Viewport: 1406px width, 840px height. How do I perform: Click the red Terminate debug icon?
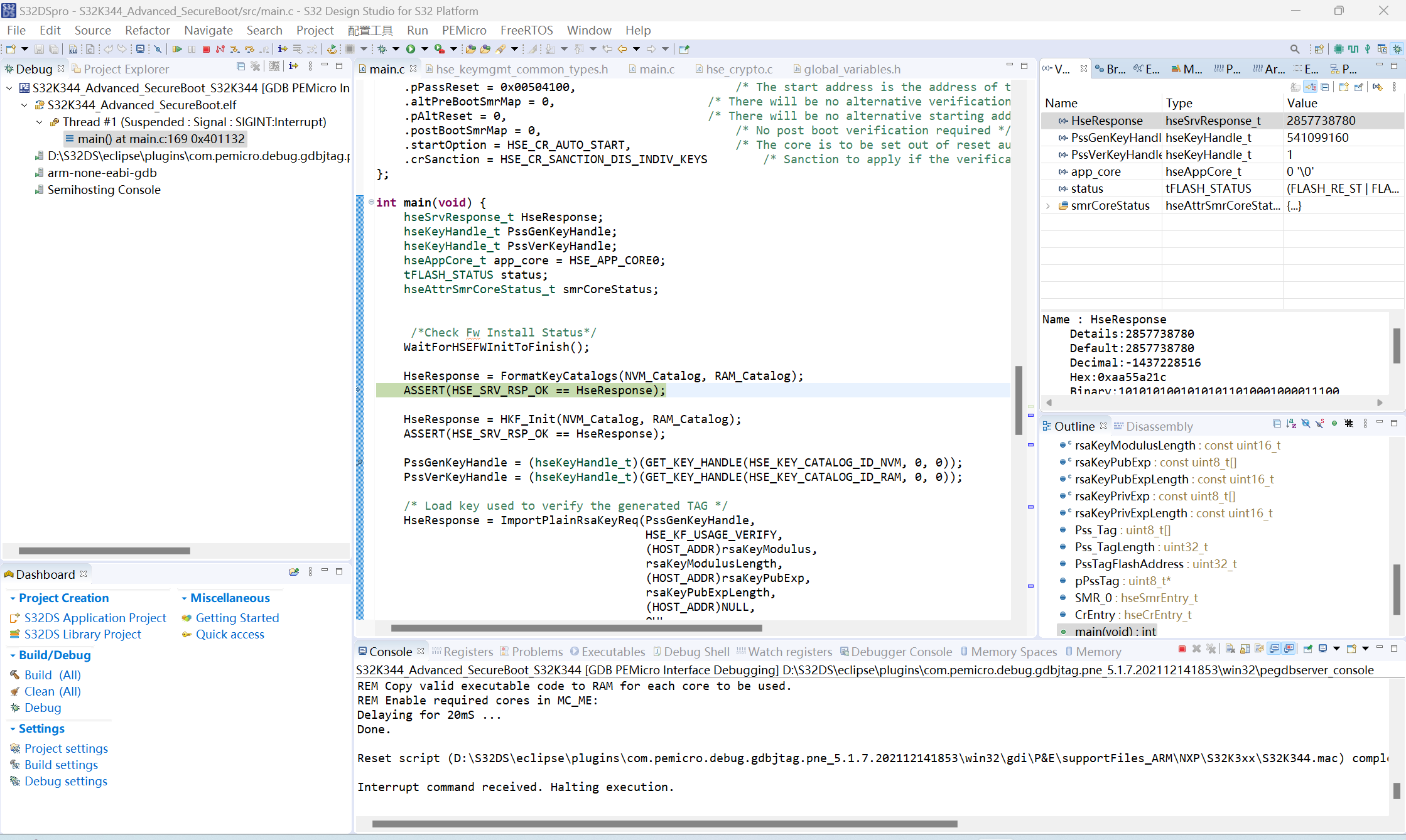[206, 49]
